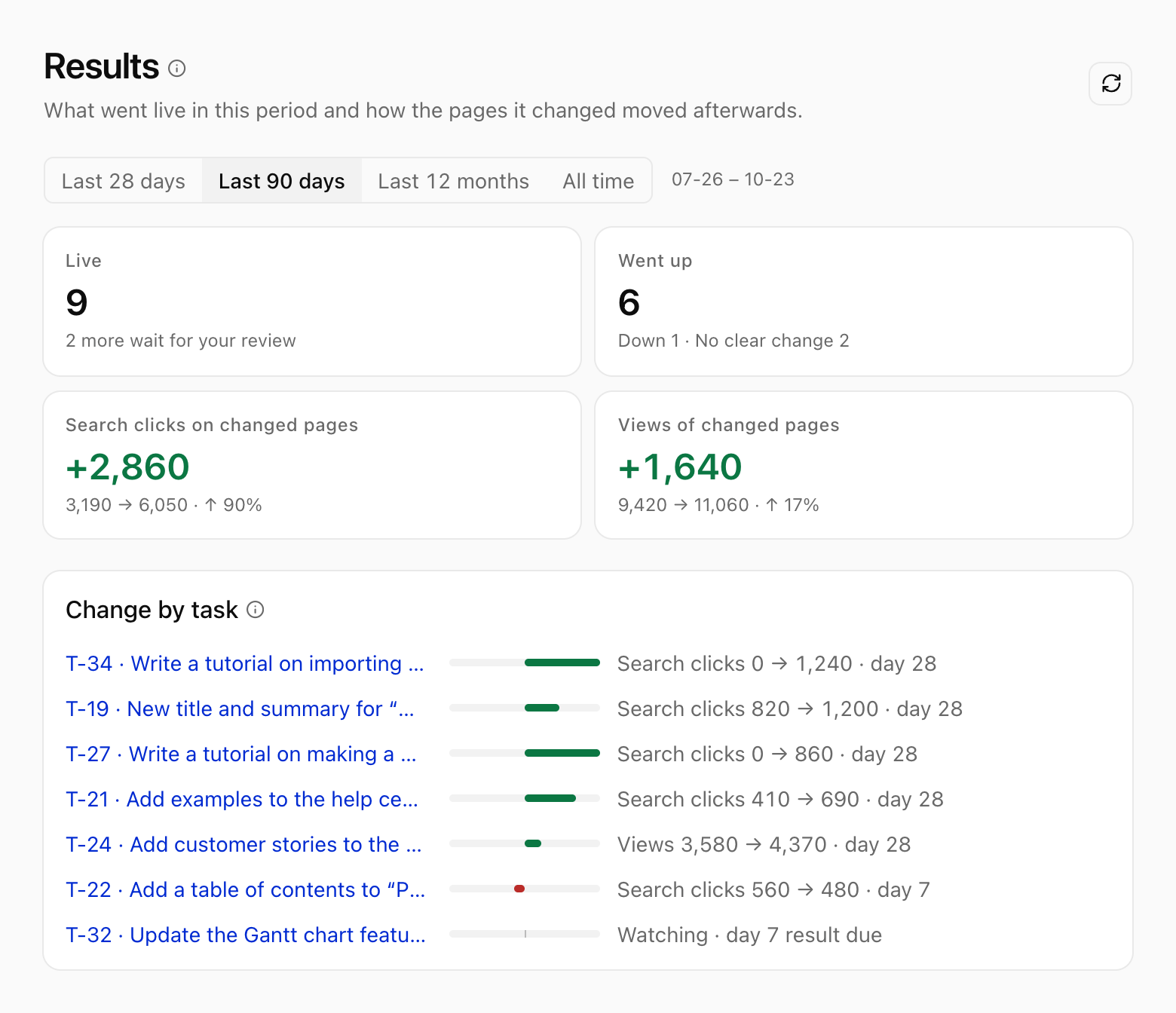Click "Search clicks 820 → 1,200 · day 28"
Image resolution: width=1176 pixels, height=1013 pixels.
click(790, 708)
